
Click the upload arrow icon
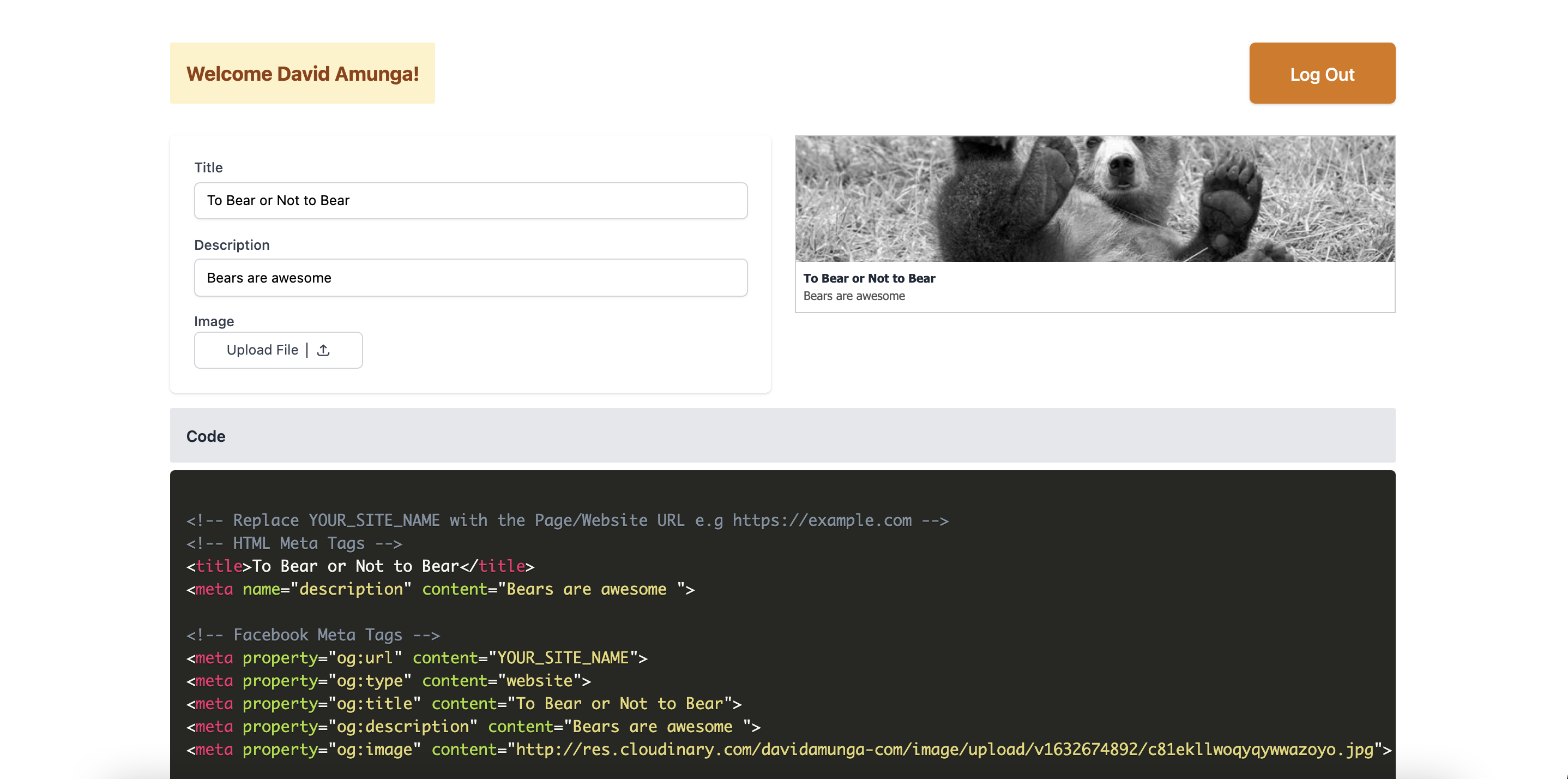[x=323, y=350]
